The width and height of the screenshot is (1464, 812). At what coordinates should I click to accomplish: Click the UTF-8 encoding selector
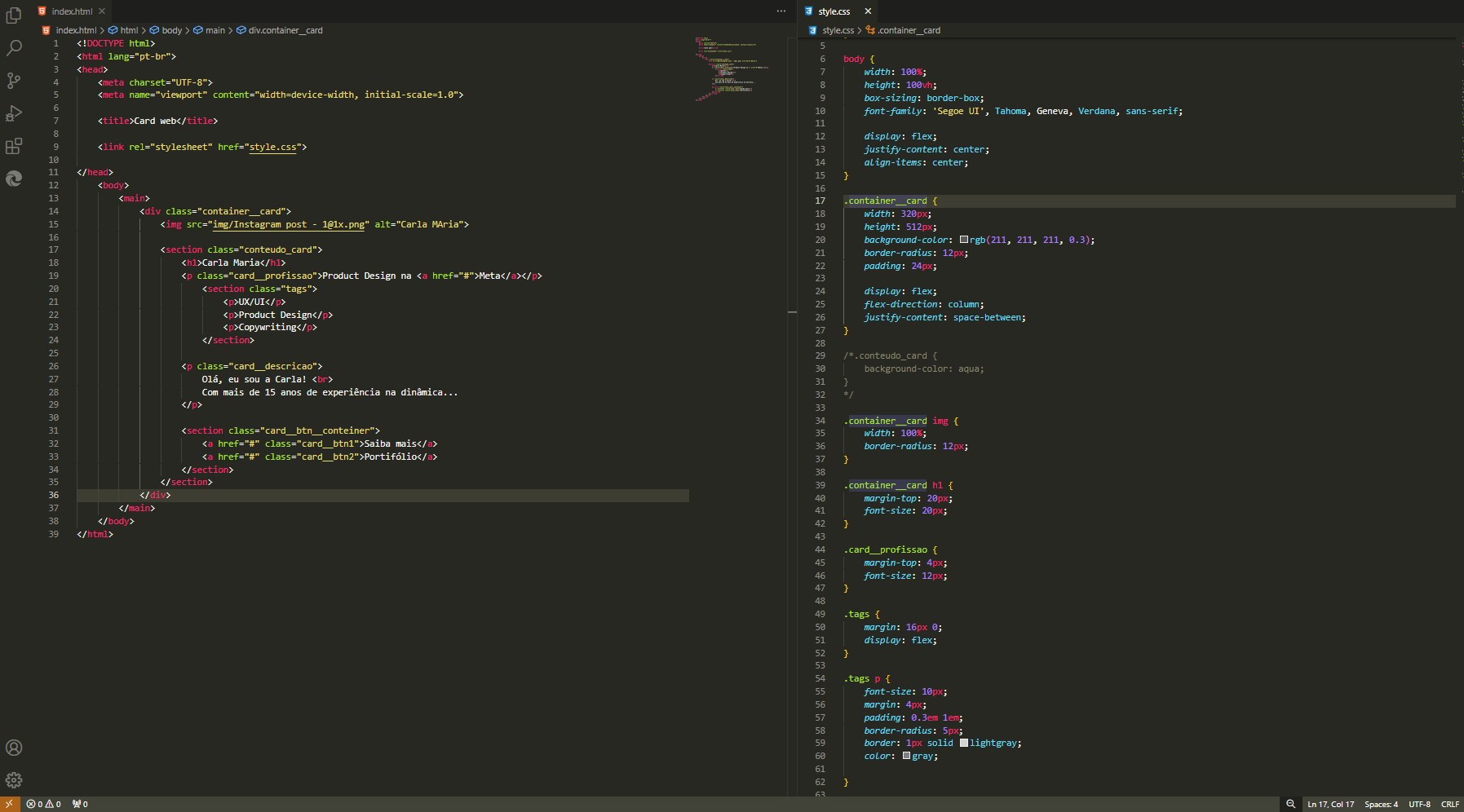pos(1419,804)
